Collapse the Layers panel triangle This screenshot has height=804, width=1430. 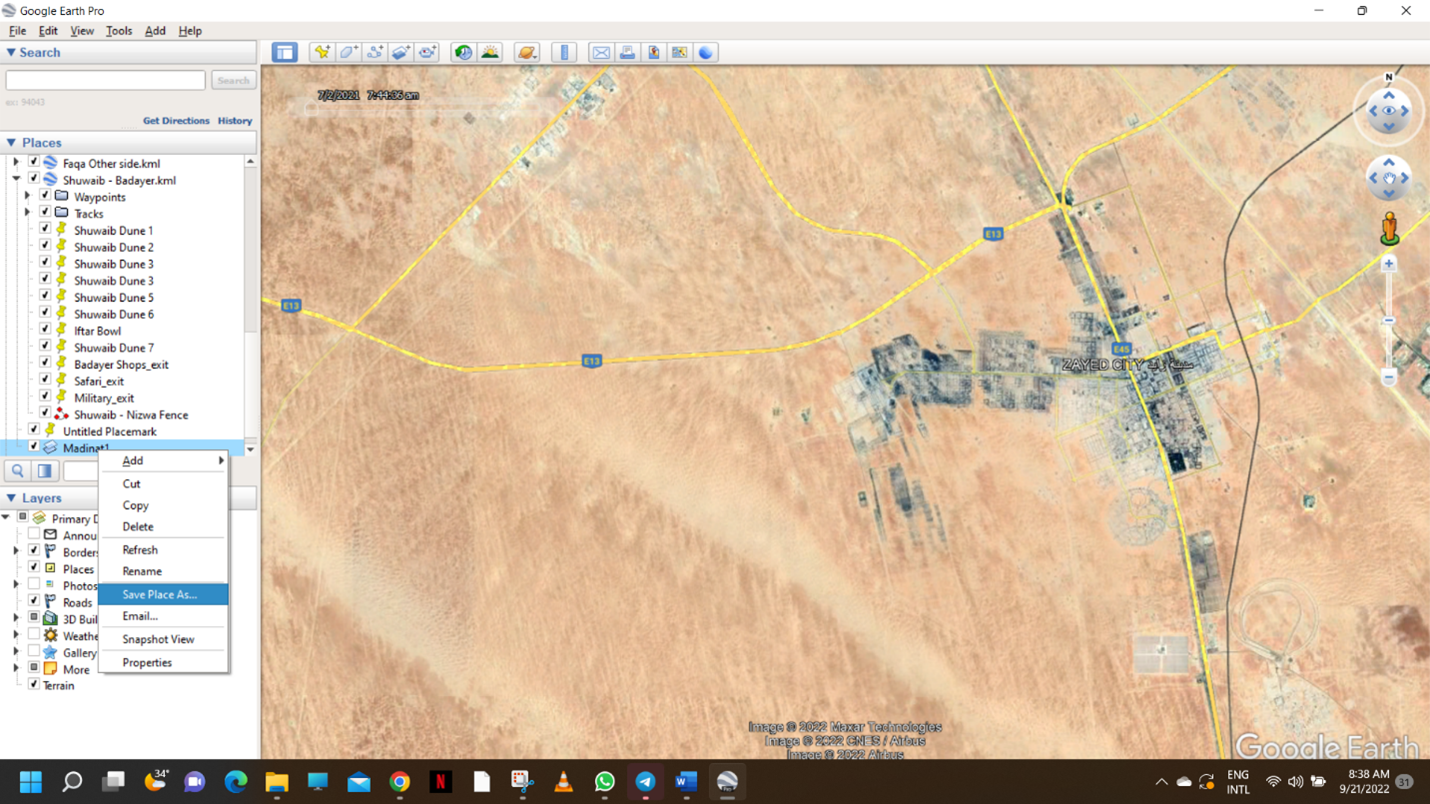pos(11,498)
